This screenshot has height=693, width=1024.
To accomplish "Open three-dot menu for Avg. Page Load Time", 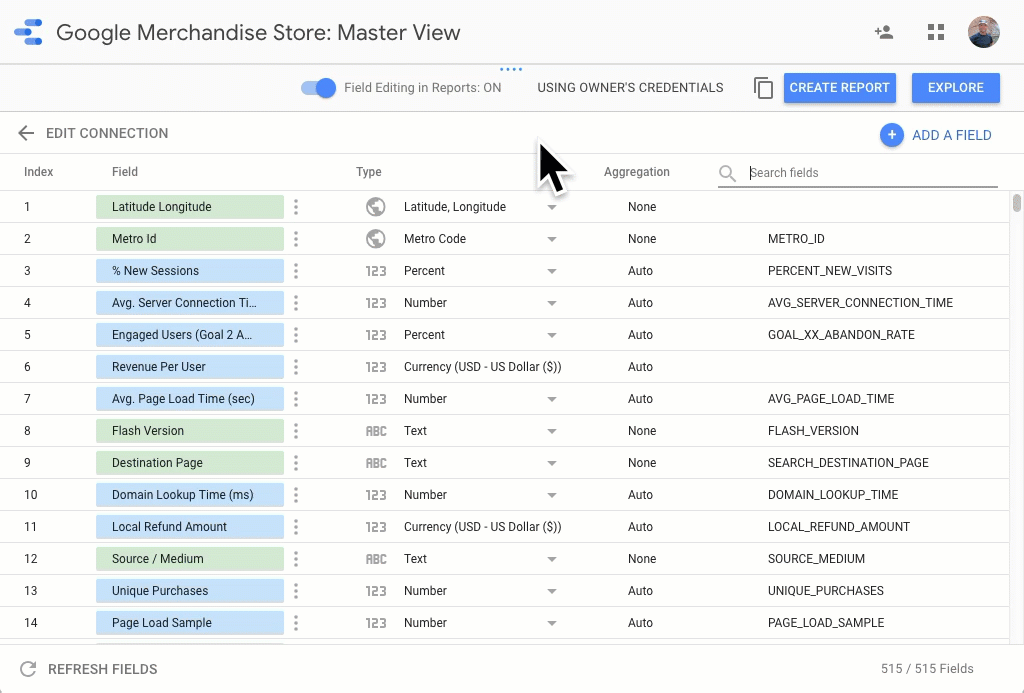I will 296,399.
